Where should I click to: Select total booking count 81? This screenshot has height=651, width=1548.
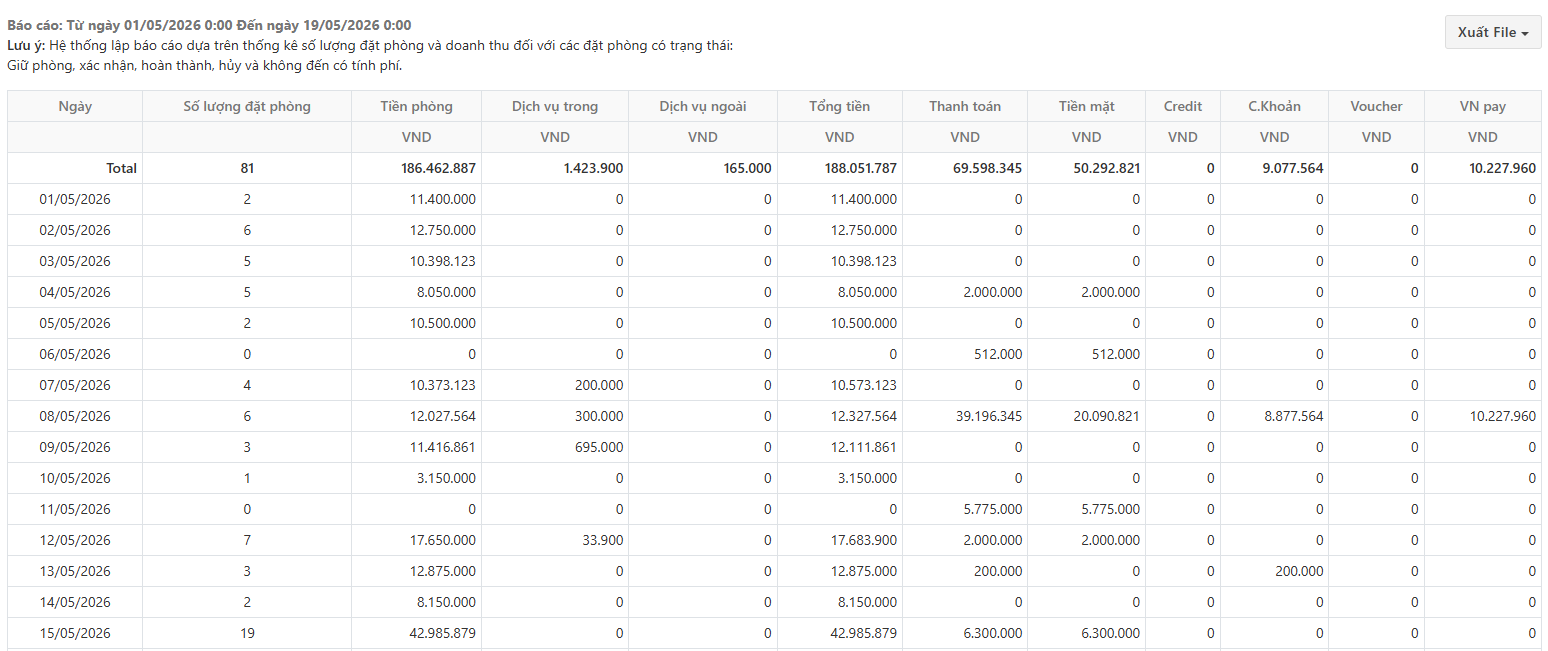[x=247, y=168]
